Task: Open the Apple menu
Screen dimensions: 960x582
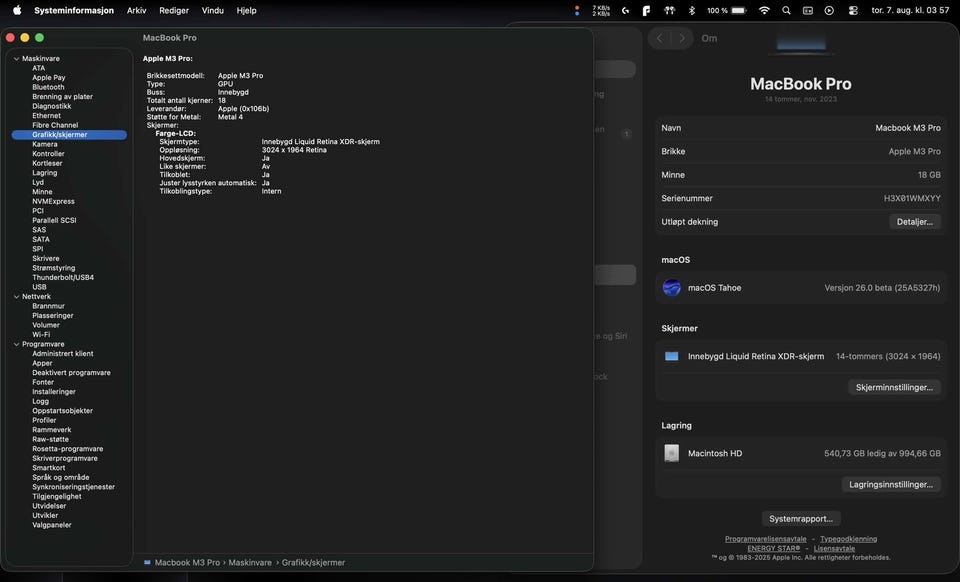Action: coord(17,10)
